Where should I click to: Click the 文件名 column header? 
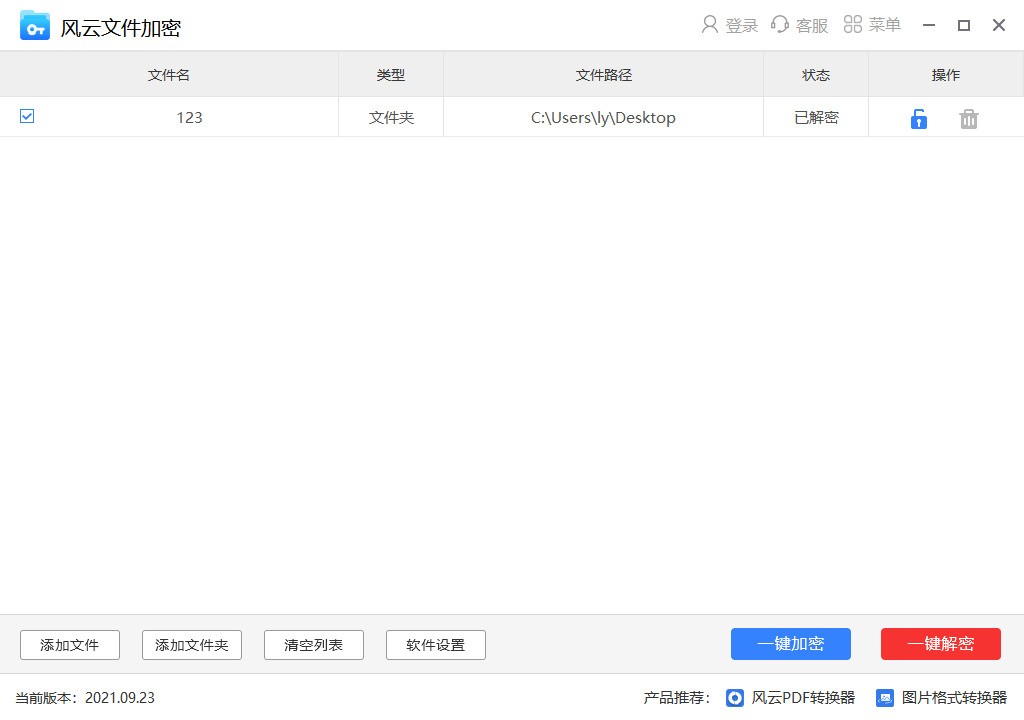169,75
